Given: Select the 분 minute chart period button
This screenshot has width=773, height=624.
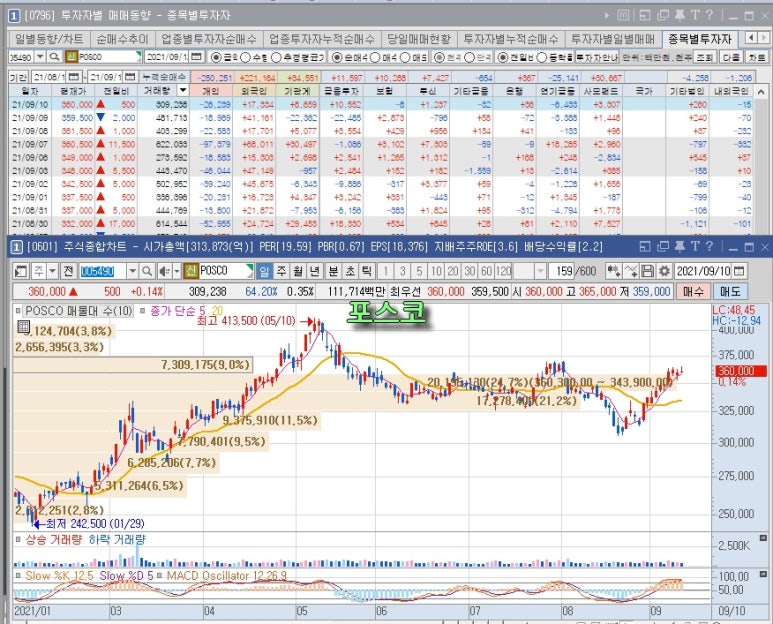Looking at the screenshot, I should (x=333, y=271).
